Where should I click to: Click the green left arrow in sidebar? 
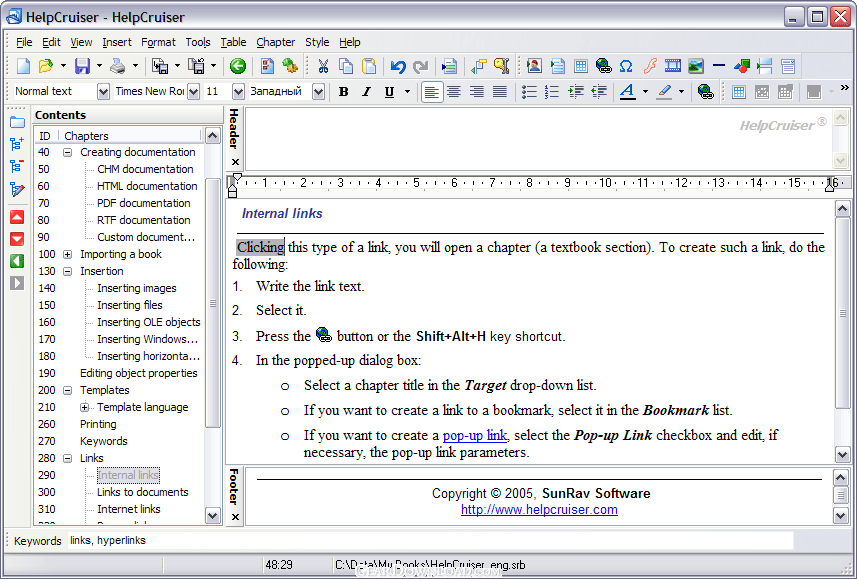click(17, 261)
